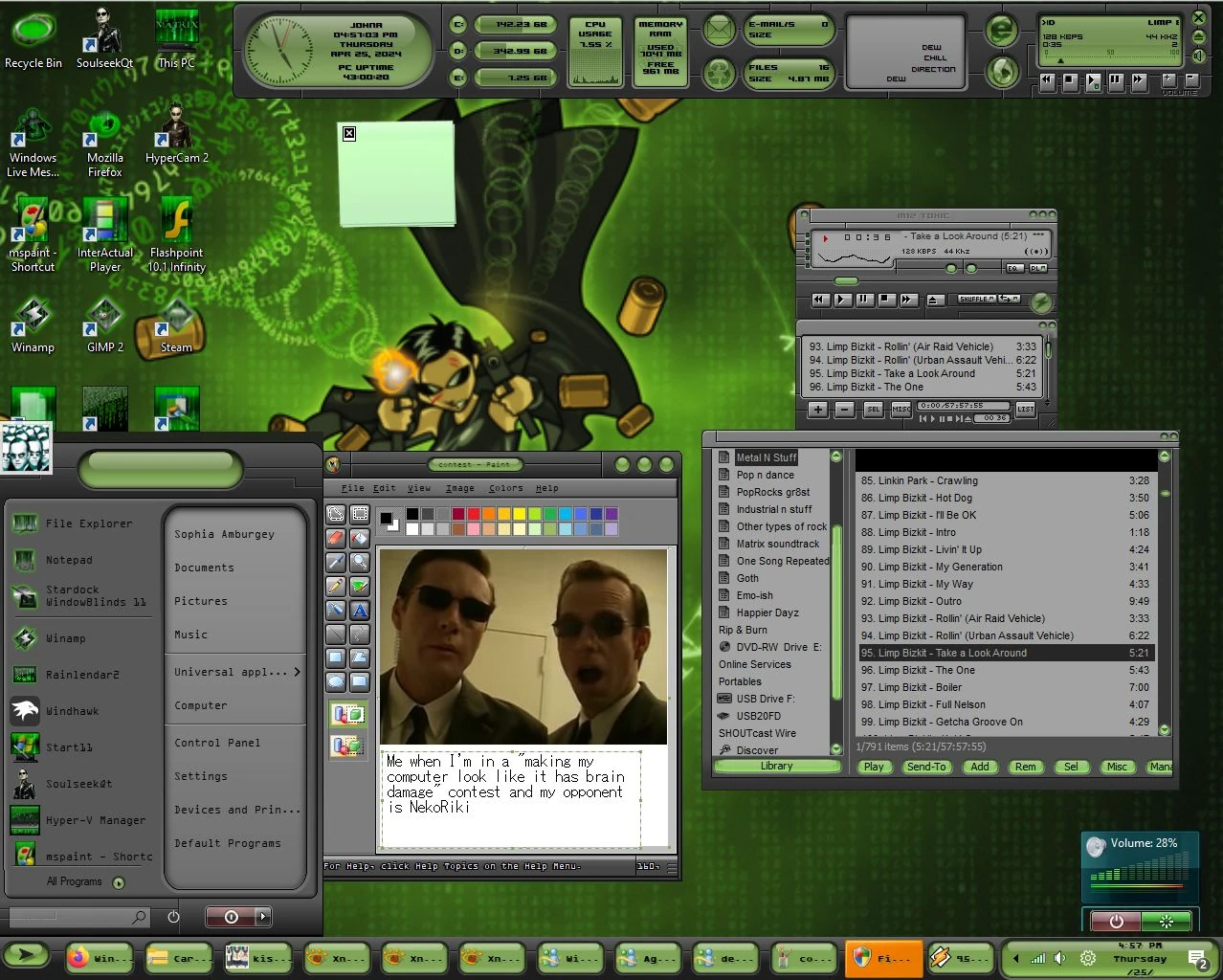This screenshot has width=1223, height=980.
Task: Open the HyperCam 2 desktop icon
Action: 177,134
